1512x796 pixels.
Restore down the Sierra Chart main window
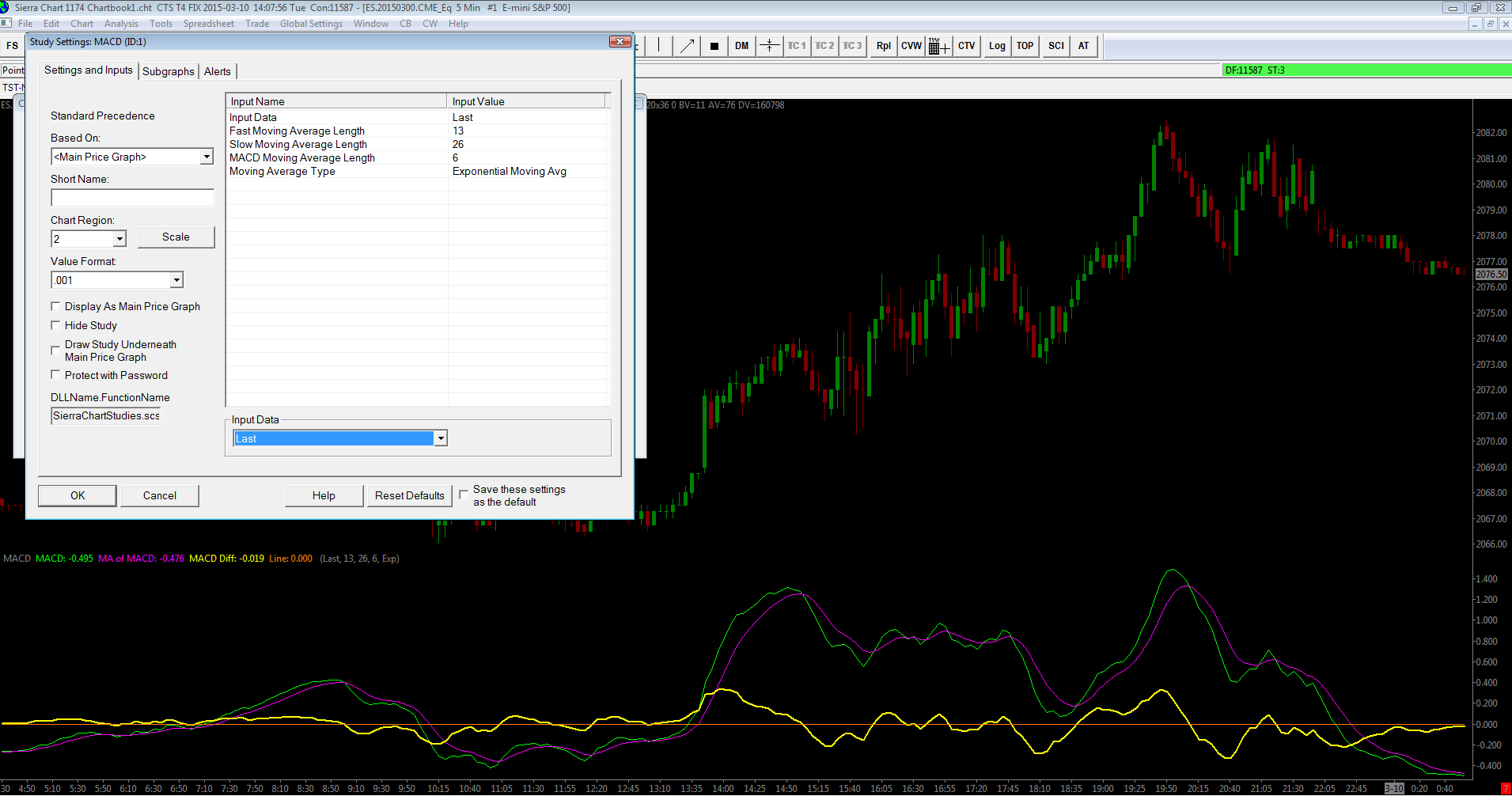click(x=1476, y=7)
